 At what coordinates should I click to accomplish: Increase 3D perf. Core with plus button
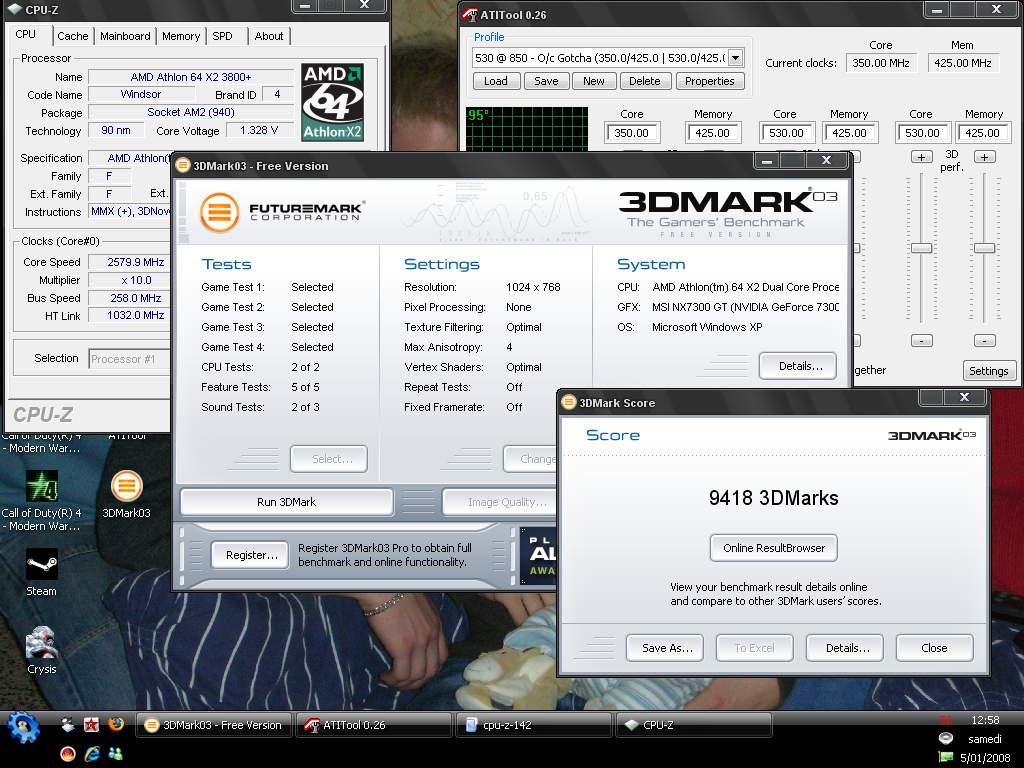click(x=921, y=157)
